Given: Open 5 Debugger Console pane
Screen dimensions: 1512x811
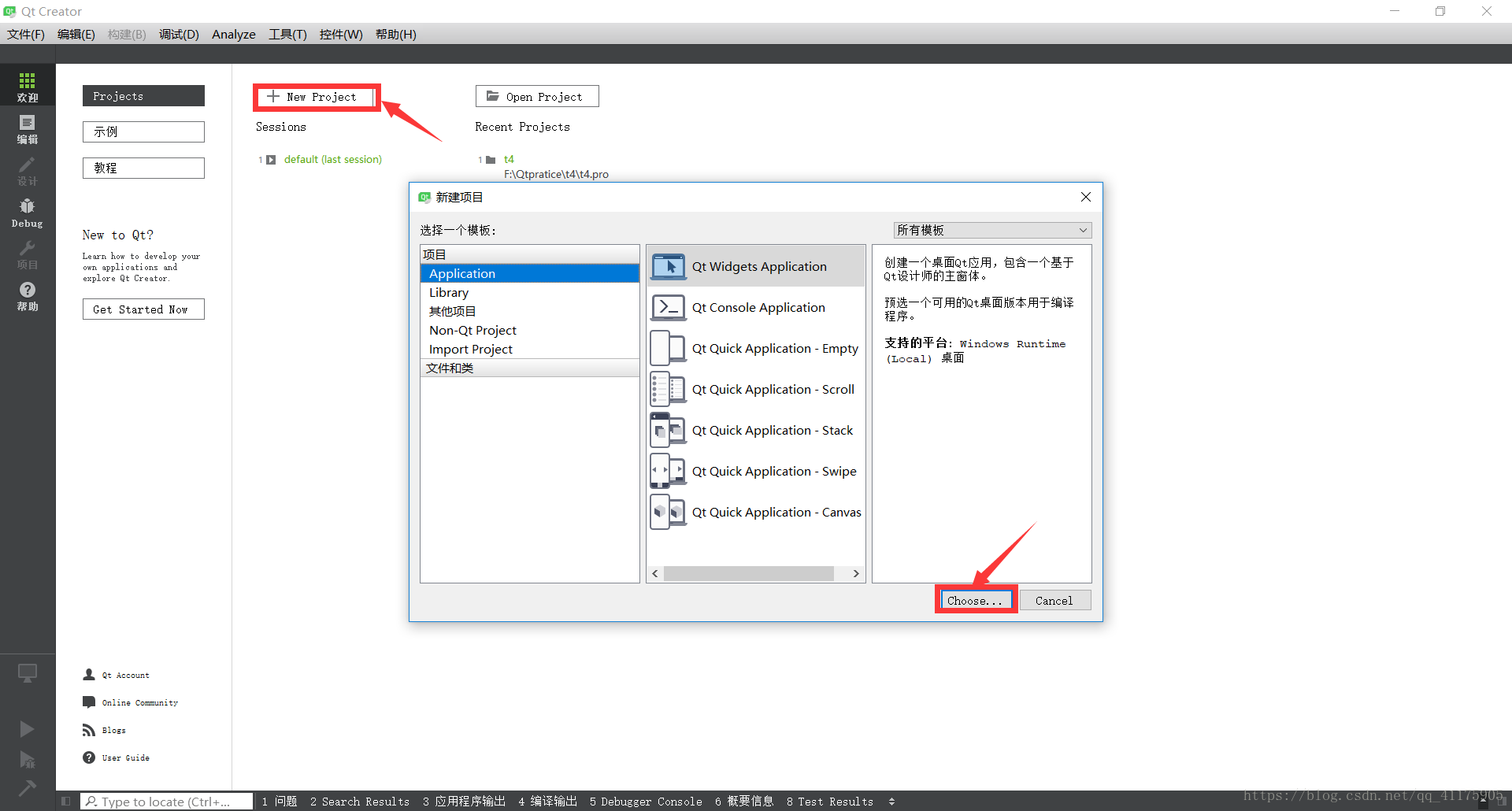Looking at the screenshot, I should [646, 802].
